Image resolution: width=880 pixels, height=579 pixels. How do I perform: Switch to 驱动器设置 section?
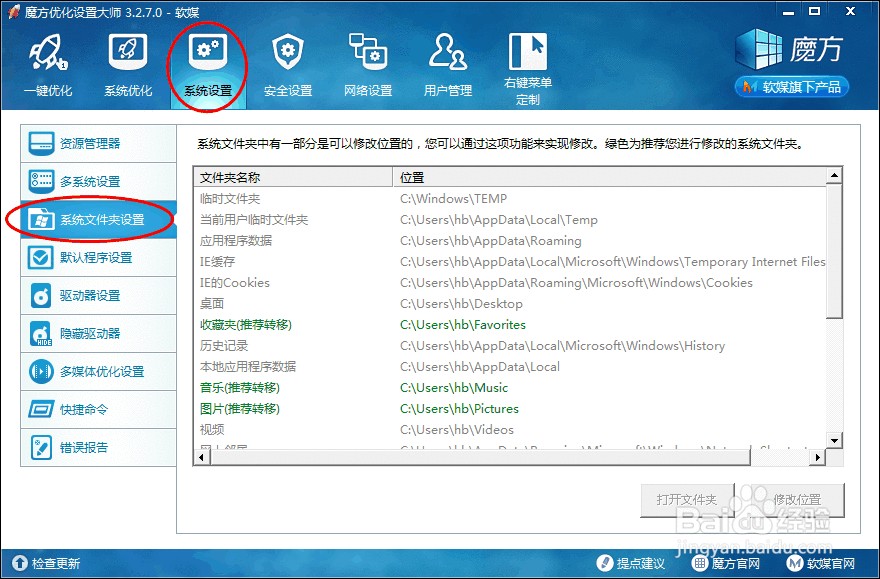click(99, 296)
